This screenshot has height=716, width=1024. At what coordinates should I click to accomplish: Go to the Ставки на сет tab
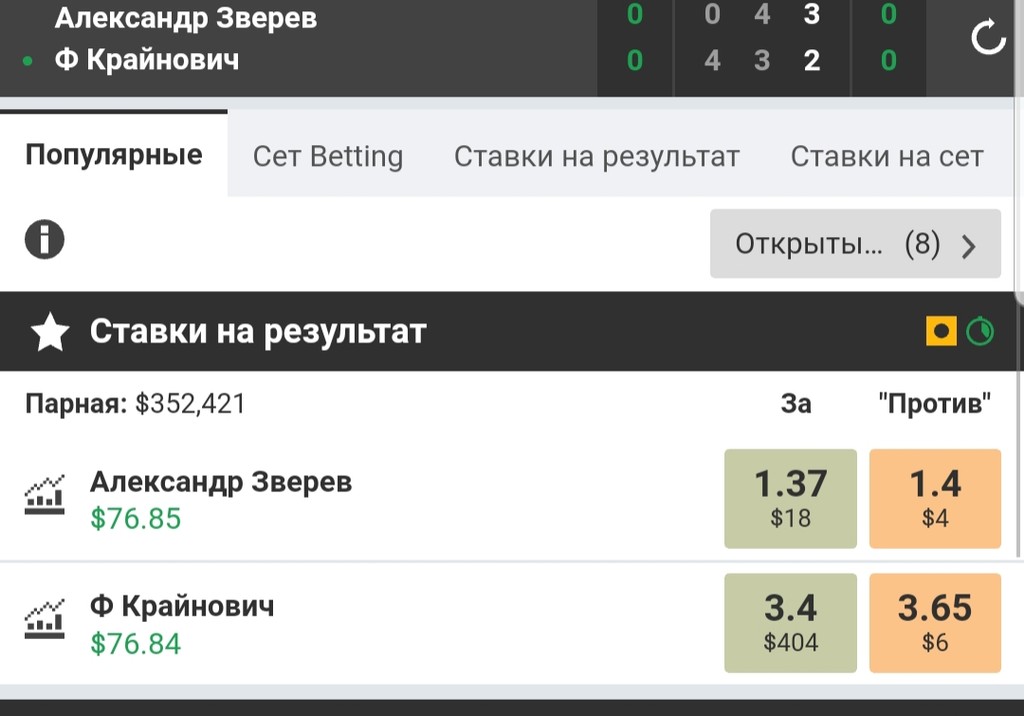coord(887,156)
